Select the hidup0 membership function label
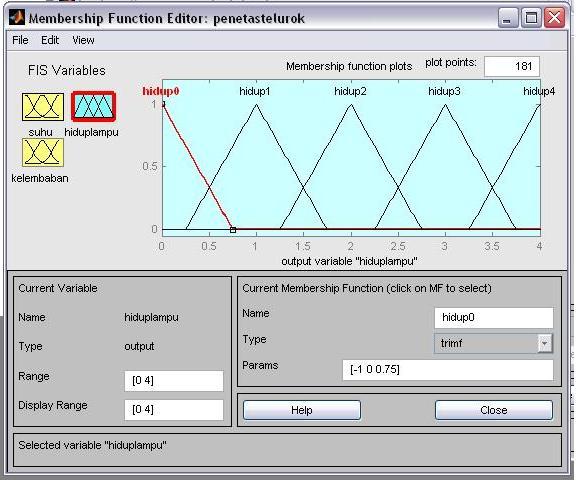 (161, 91)
